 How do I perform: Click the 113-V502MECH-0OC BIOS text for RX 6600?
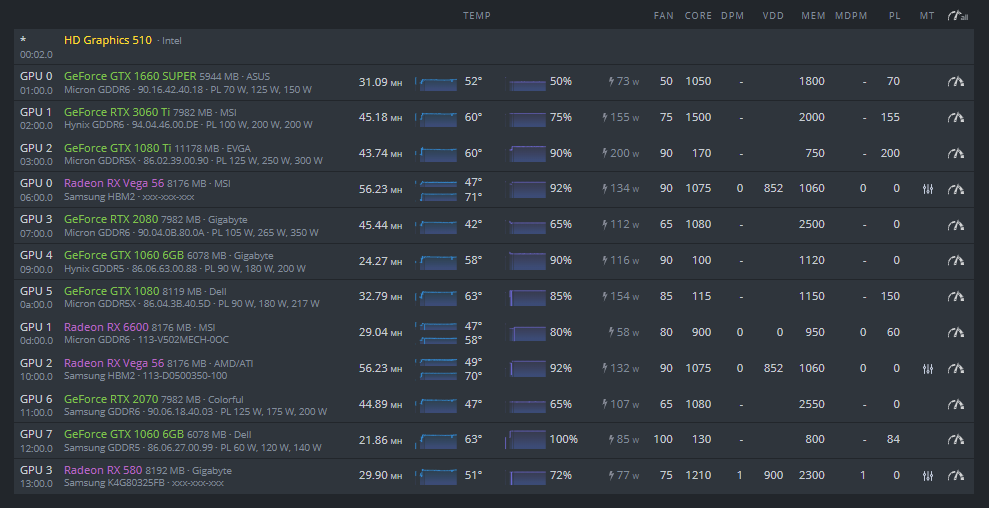click(x=182, y=340)
